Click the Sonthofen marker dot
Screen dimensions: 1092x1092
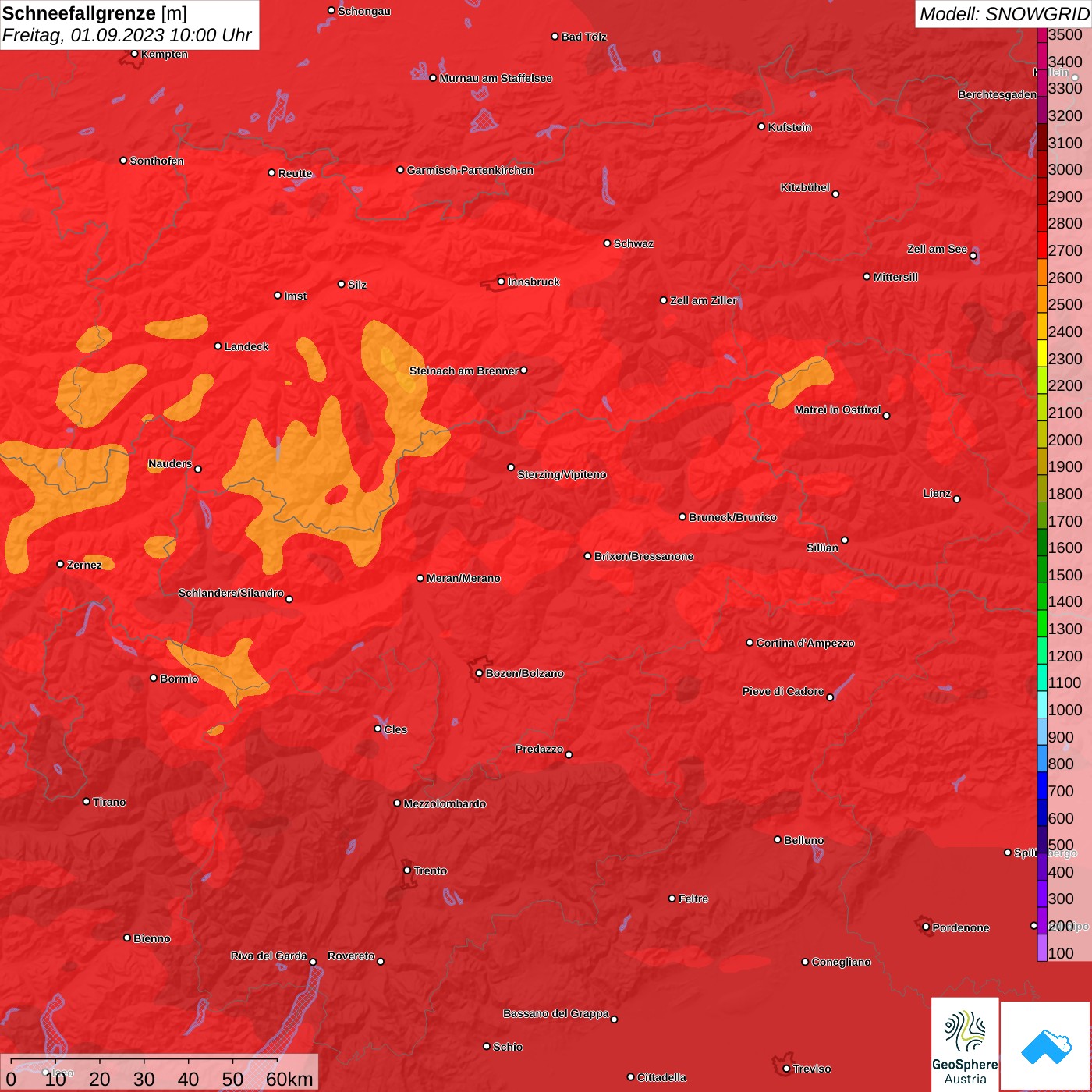123,160
